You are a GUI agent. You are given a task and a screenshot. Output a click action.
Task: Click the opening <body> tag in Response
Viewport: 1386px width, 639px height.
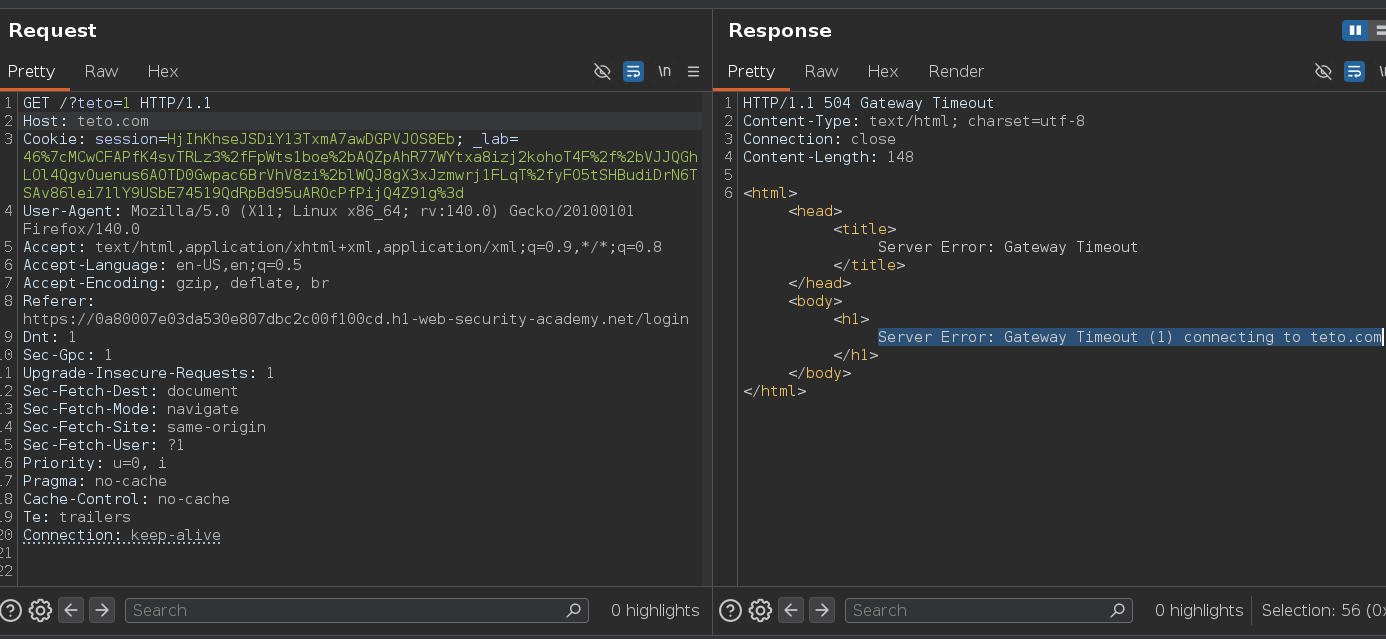tap(815, 301)
